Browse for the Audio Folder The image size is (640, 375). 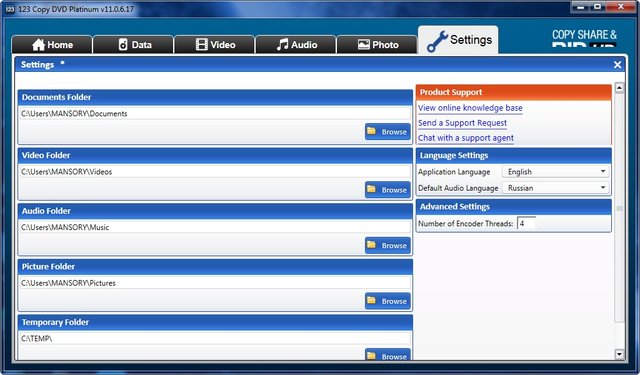[388, 245]
